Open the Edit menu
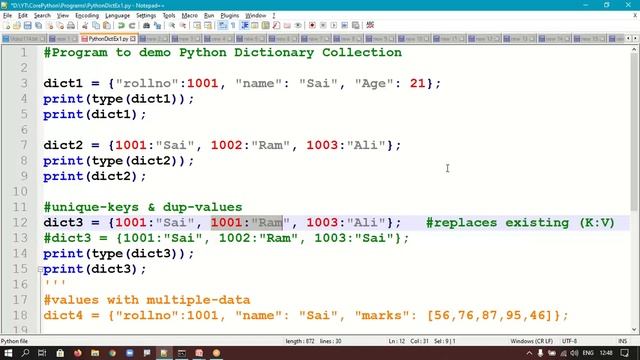This screenshot has height=360, width=640. [x=23, y=16]
